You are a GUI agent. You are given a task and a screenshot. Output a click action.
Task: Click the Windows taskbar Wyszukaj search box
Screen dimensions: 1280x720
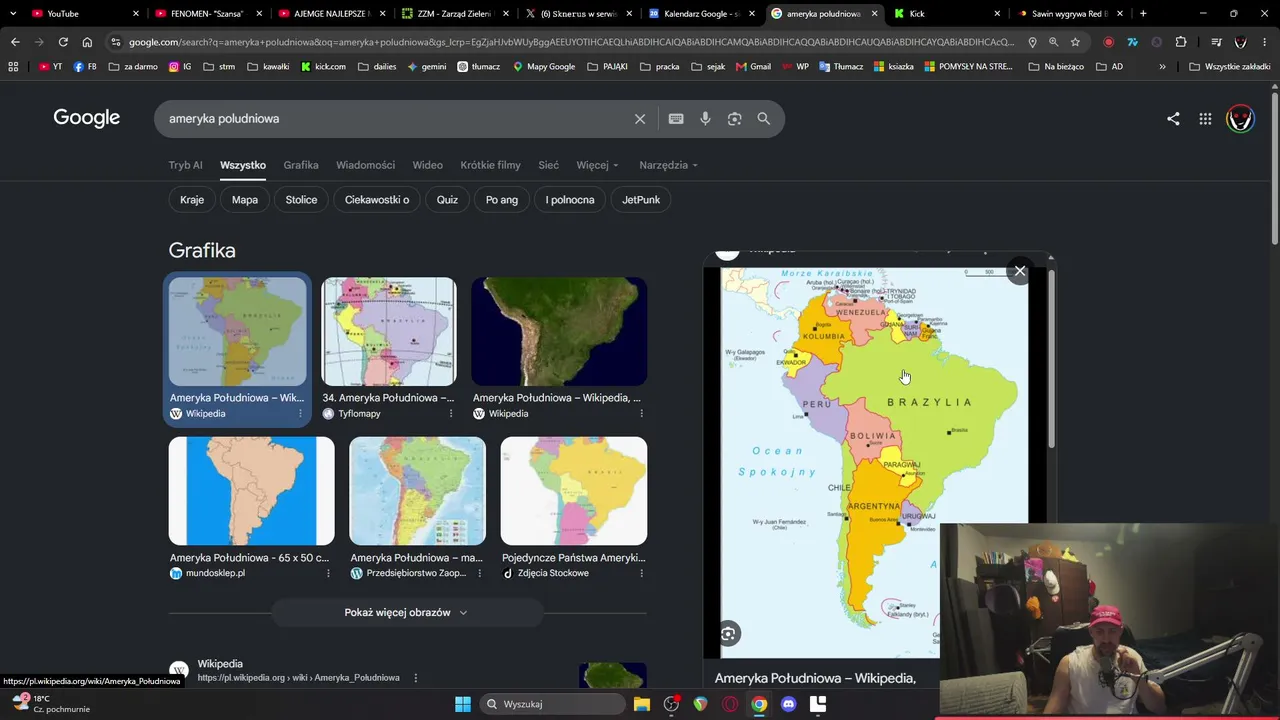(x=553, y=704)
